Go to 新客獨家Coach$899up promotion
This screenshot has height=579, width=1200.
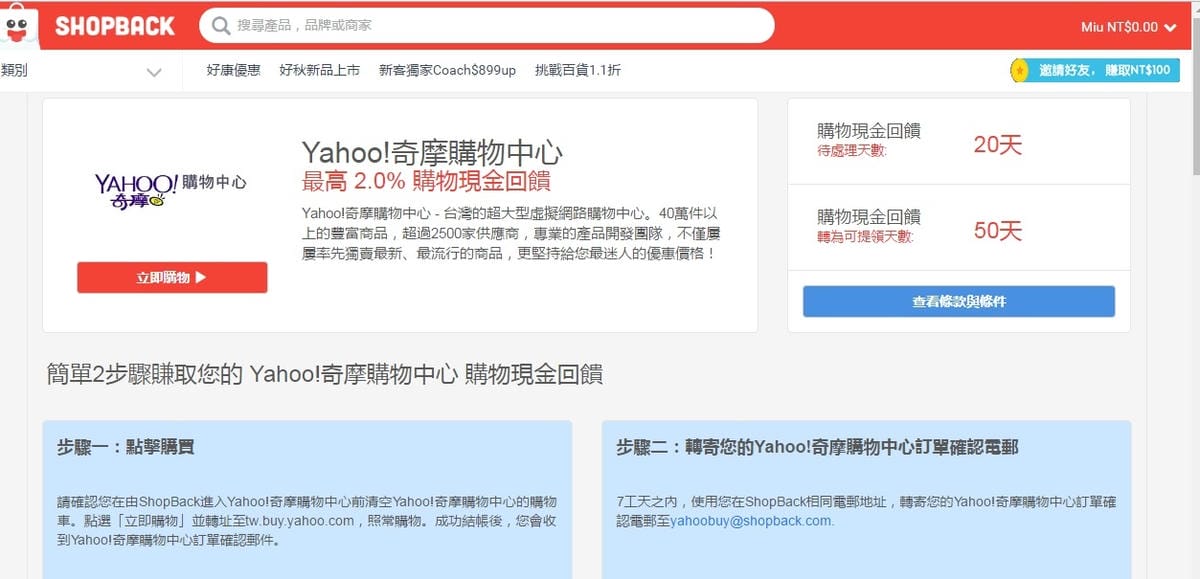[447, 70]
